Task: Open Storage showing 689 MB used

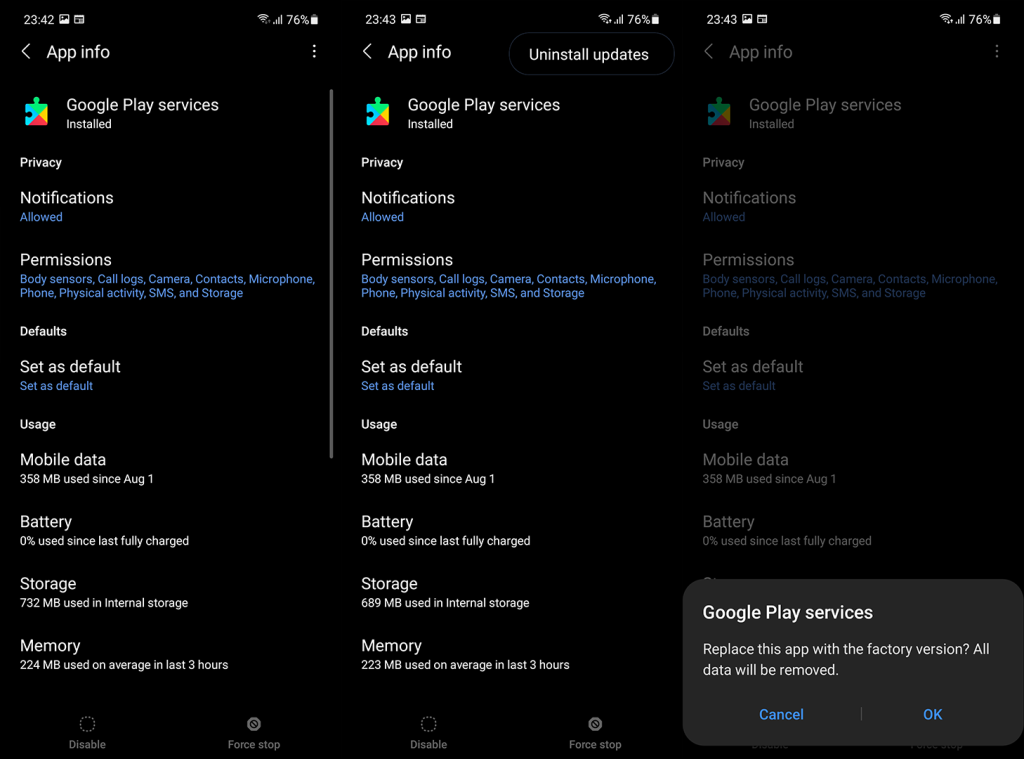Action: (511, 592)
